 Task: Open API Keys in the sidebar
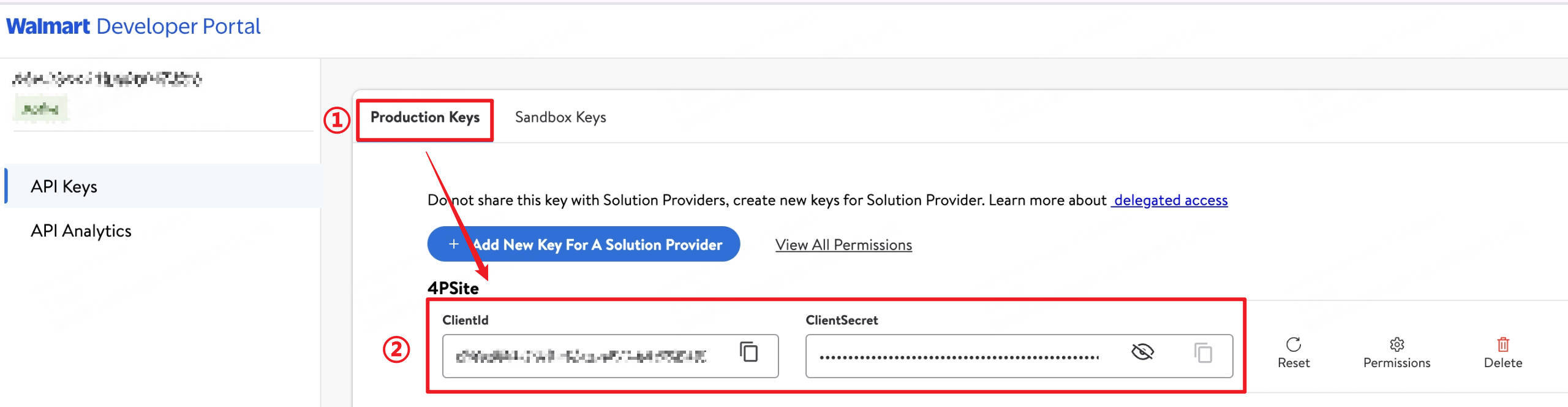64,186
